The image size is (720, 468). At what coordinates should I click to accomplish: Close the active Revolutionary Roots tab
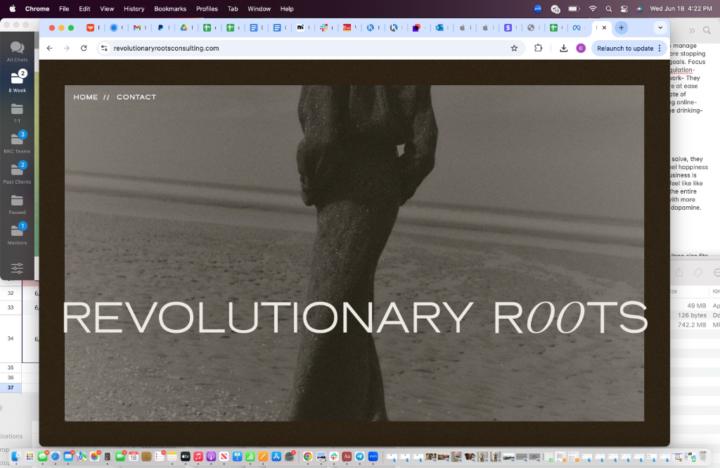[x=604, y=28]
